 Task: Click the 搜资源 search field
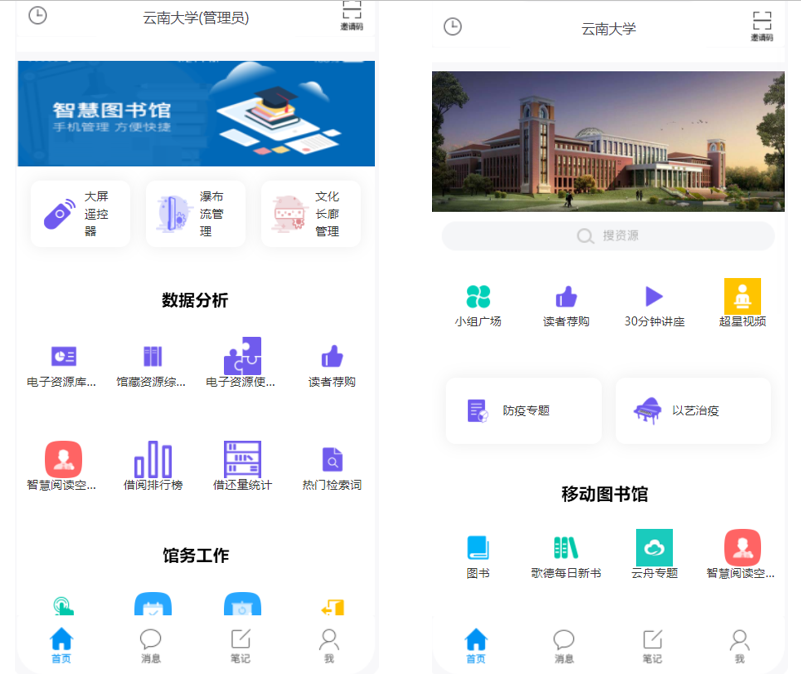pos(608,236)
